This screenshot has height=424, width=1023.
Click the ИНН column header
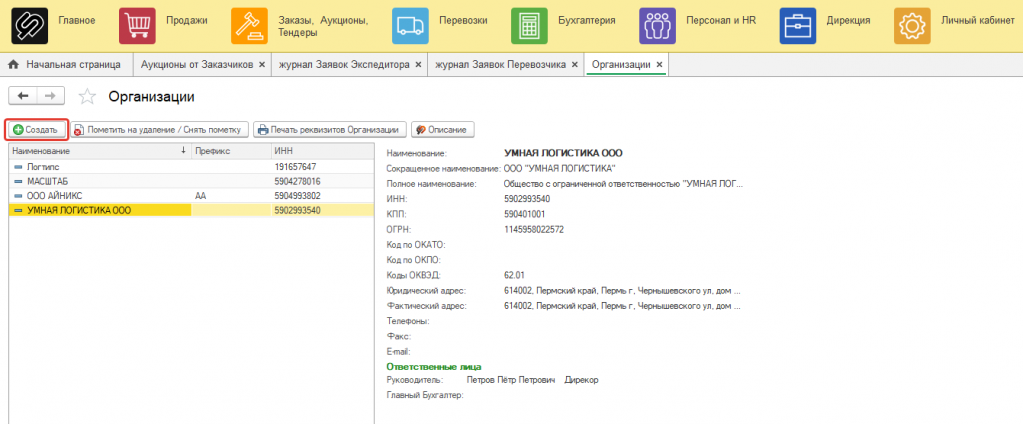[x=322, y=151]
